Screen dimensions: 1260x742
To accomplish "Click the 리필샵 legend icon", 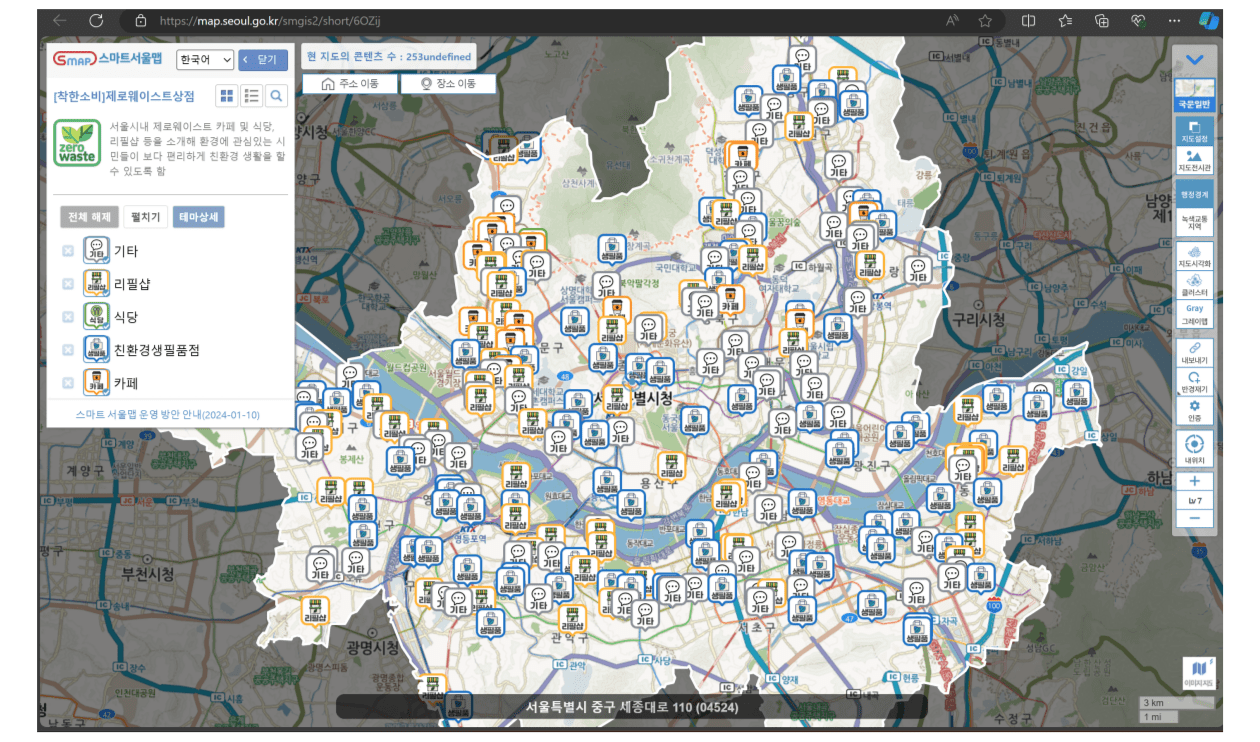I will (97, 283).
